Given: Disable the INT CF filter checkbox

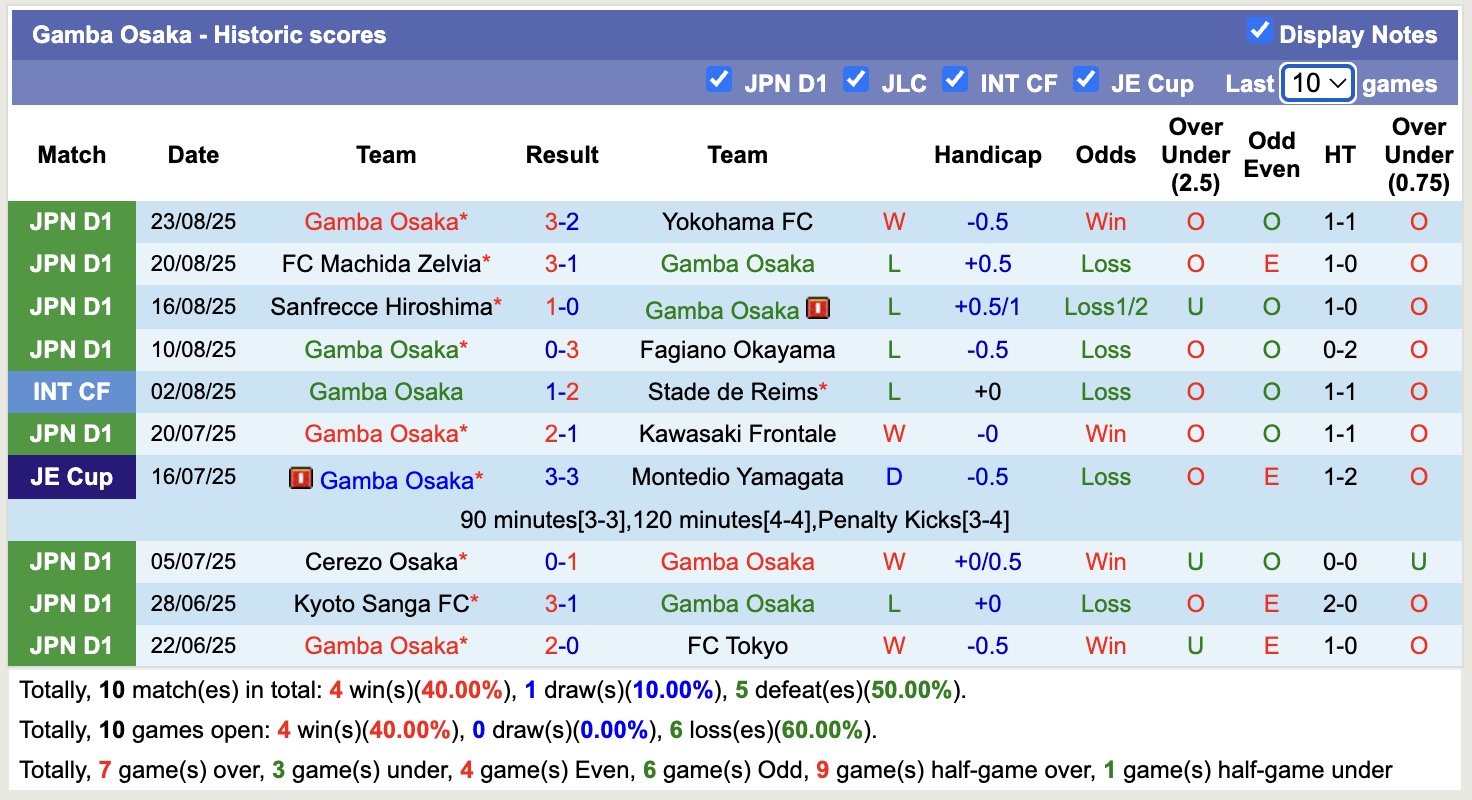Looking at the screenshot, I should tap(955, 79).
